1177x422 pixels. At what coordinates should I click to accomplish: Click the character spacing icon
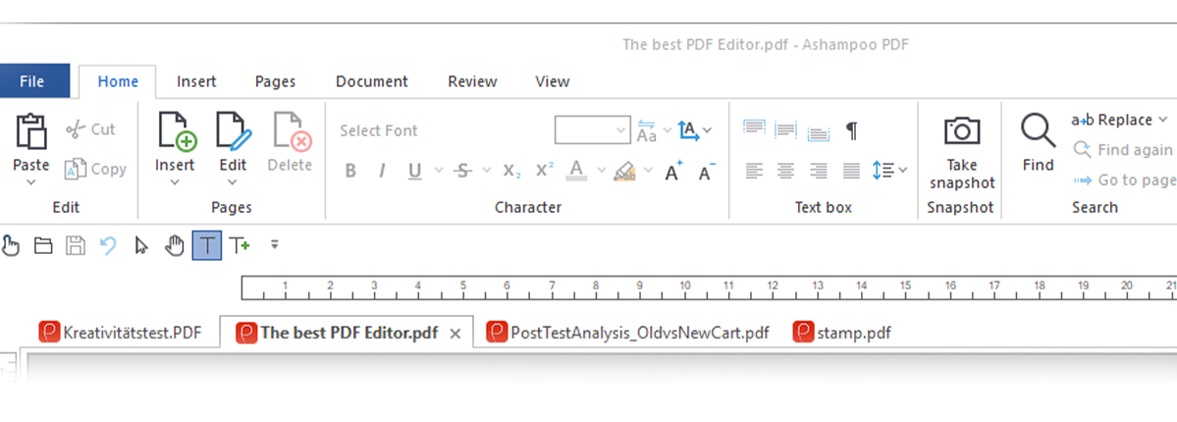(x=646, y=131)
